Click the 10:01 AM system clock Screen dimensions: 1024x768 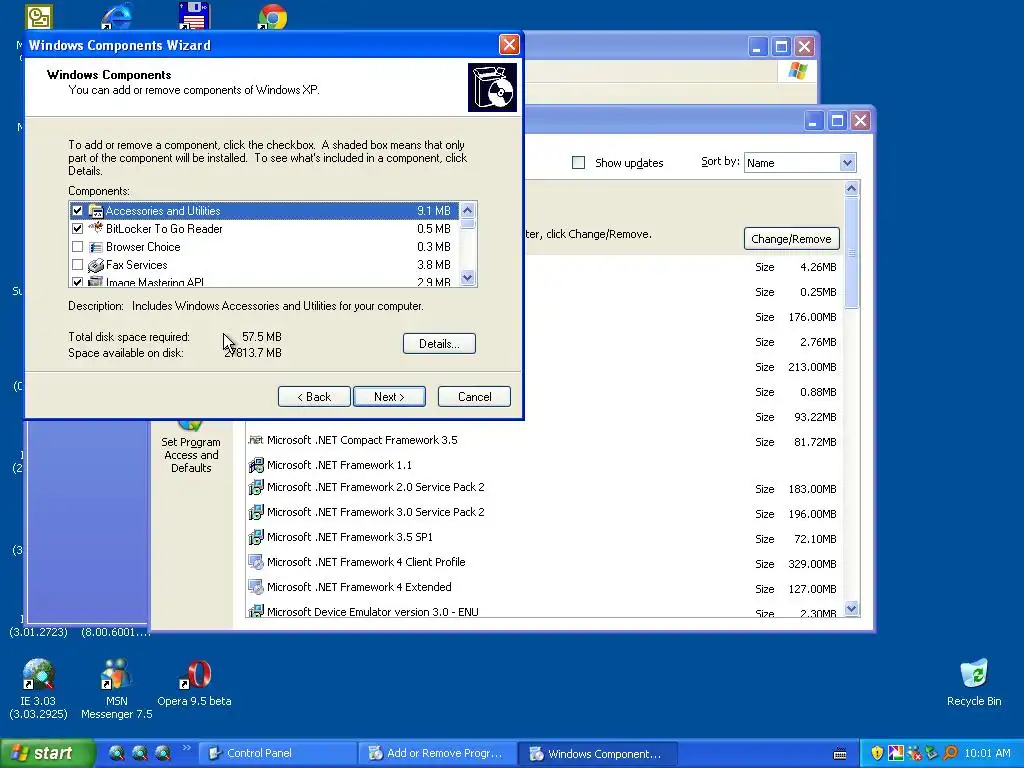(x=987, y=753)
